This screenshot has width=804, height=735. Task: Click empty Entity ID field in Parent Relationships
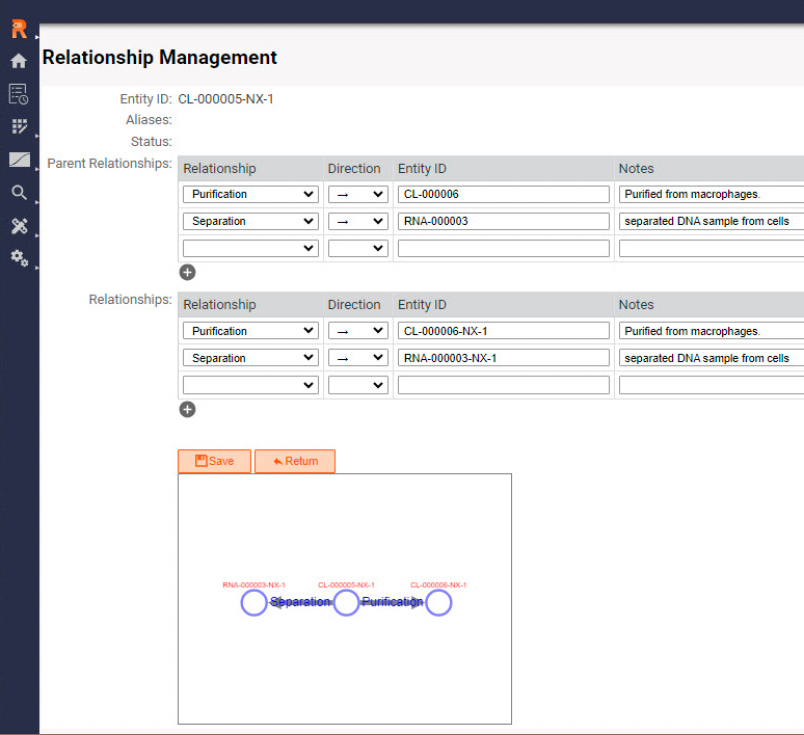504,248
